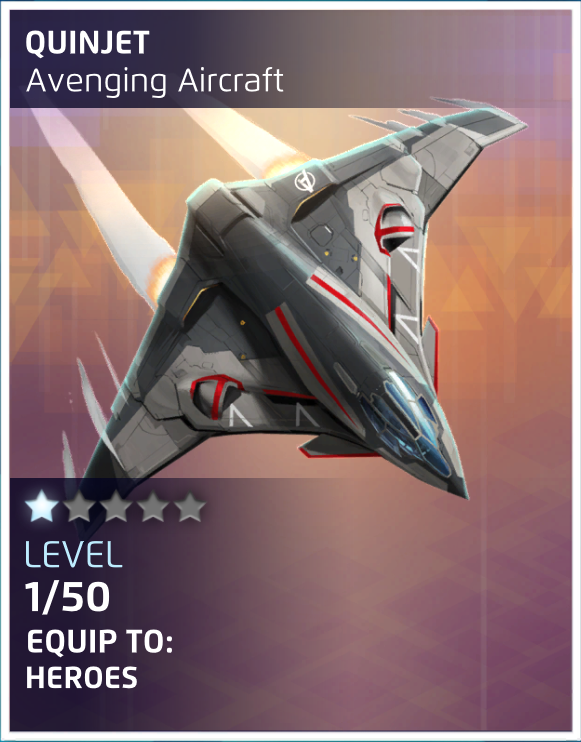The height and width of the screenshot is (742, 581).
Task: Select the Avenging Aircraft subtitle
Action: 154,81
